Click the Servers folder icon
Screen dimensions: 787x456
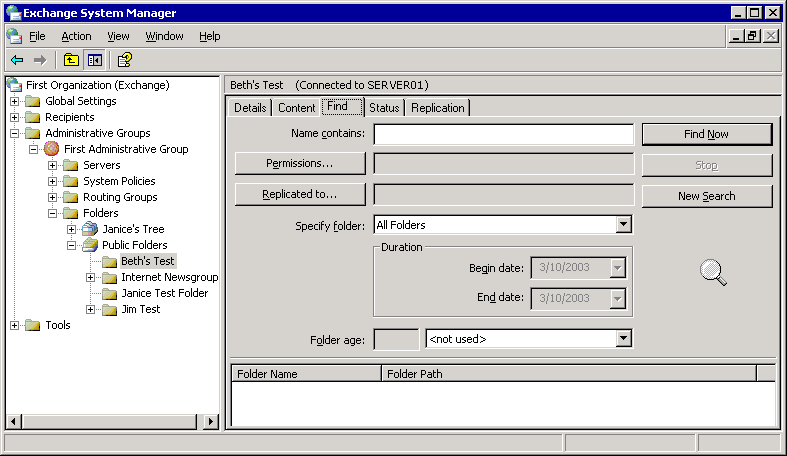(71, 166)
